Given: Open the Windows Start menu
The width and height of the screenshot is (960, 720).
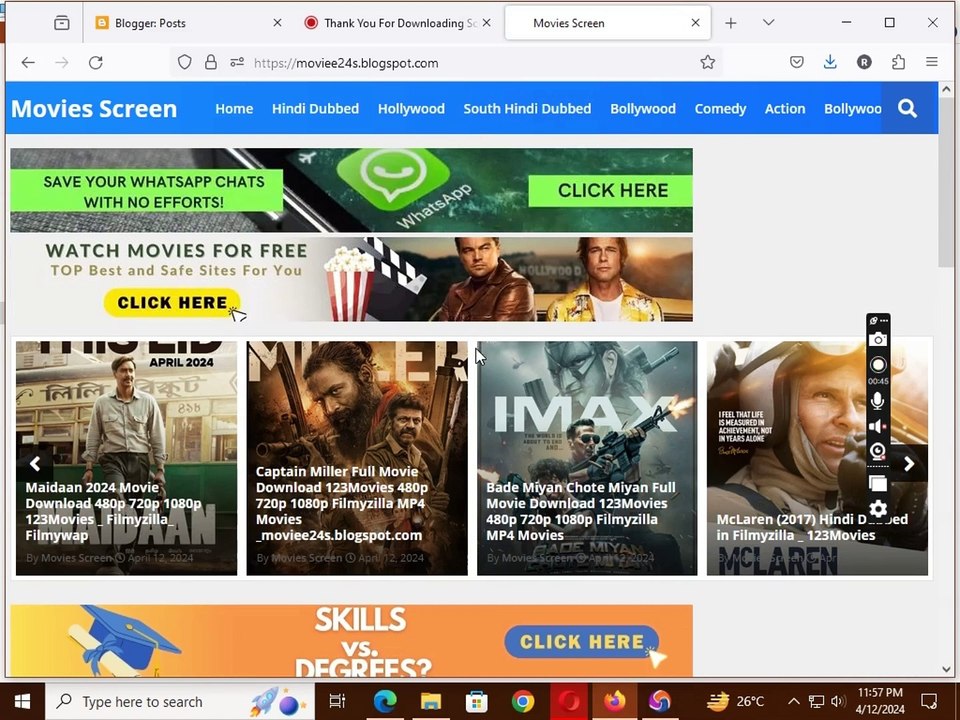Looking at the screenshot, I should point(22,702).
